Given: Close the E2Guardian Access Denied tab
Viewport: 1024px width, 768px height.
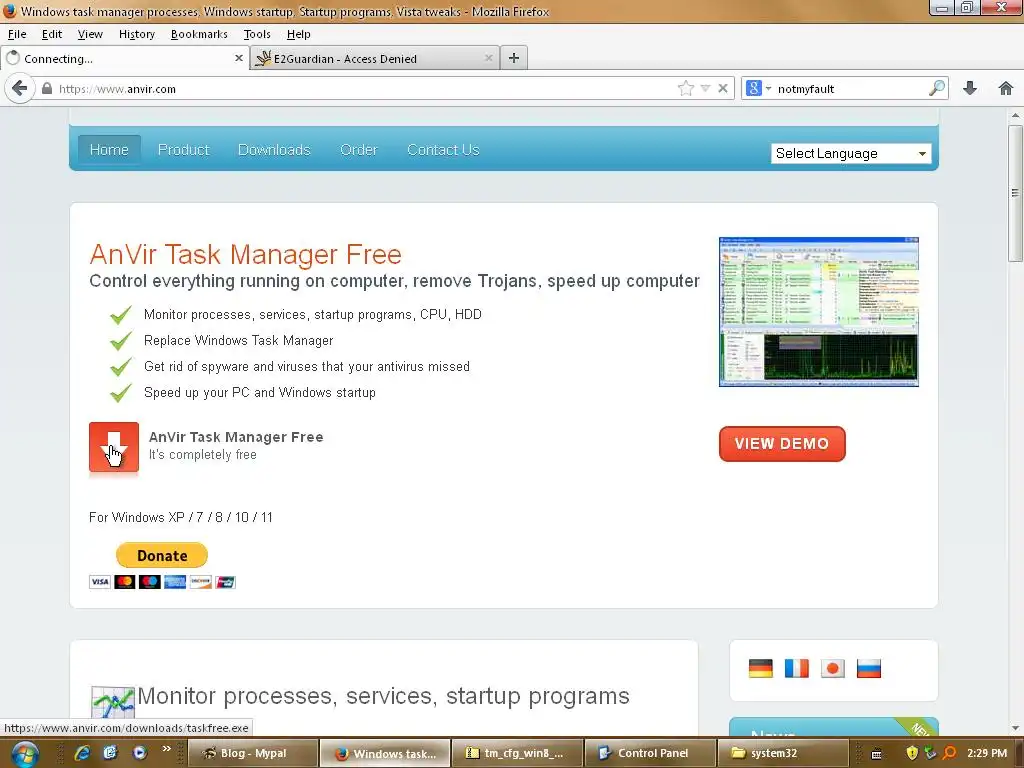Looking at the screenshot, I should (488, 58).
